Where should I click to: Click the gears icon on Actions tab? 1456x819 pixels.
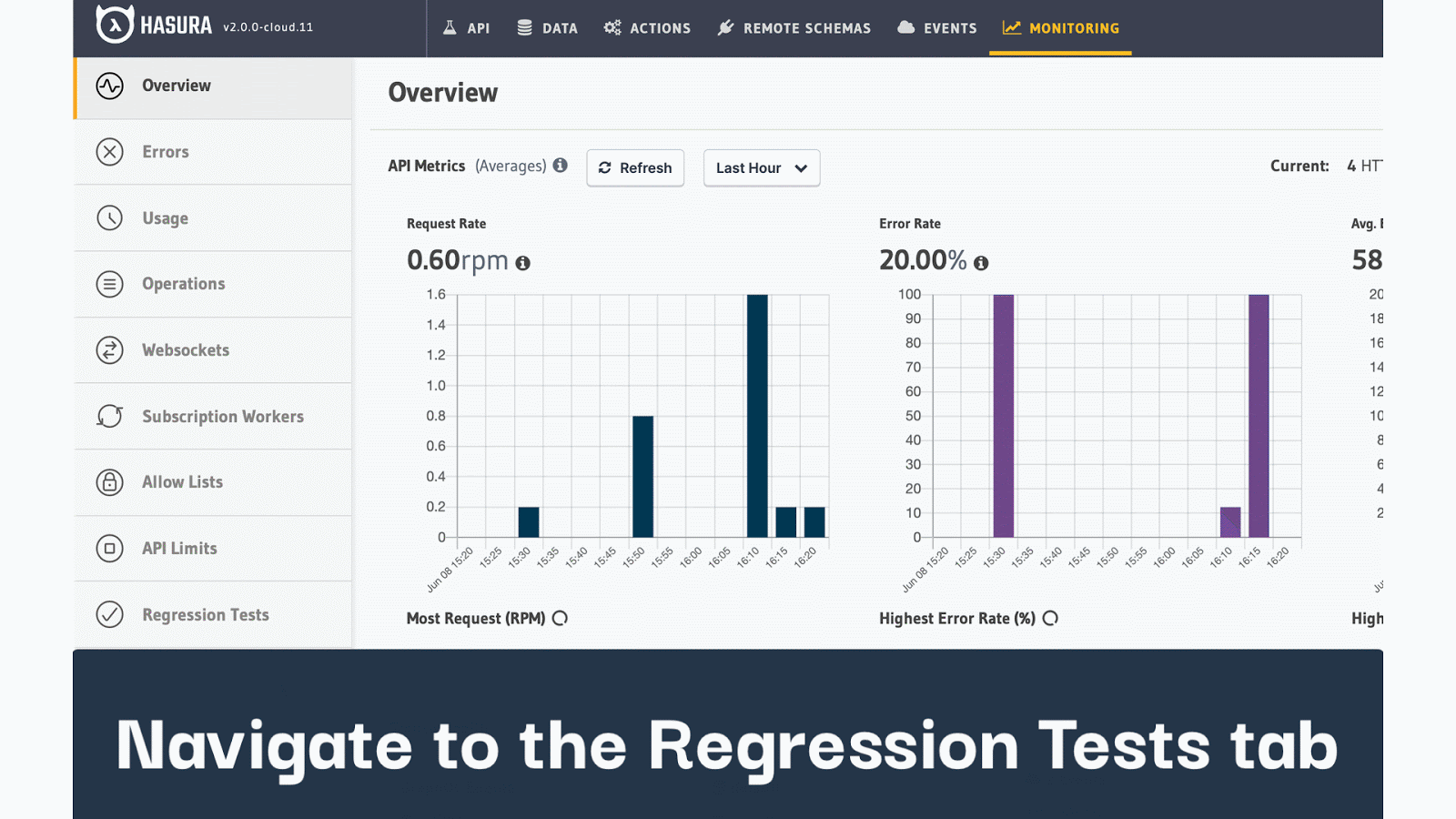(x=612, y=27)
